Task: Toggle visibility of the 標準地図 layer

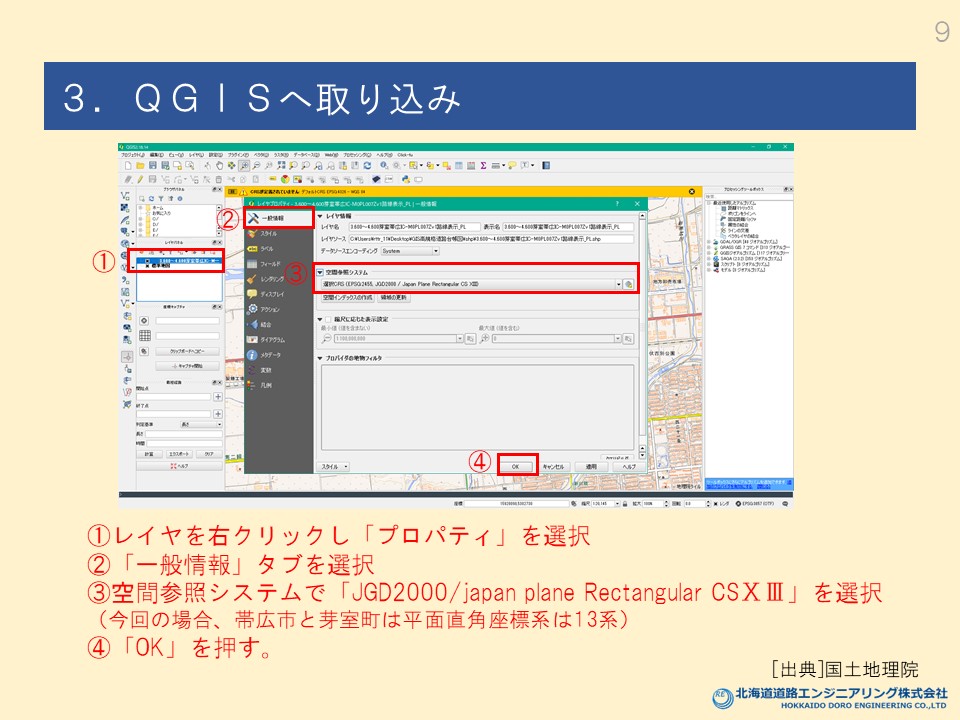Action: [x=148, y=267]
